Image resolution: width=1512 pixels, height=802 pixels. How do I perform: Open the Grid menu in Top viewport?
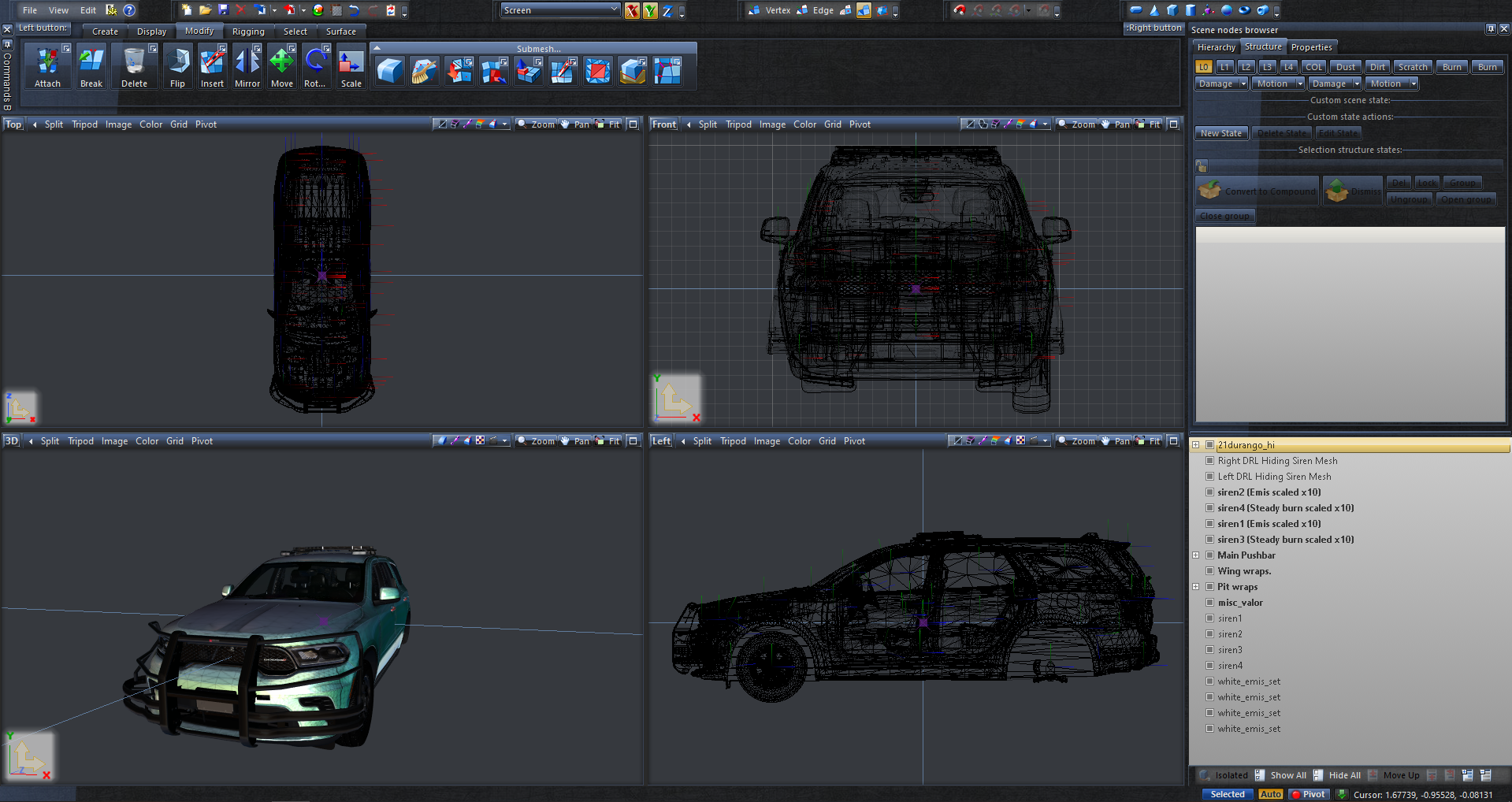click(x=179, y=124)
